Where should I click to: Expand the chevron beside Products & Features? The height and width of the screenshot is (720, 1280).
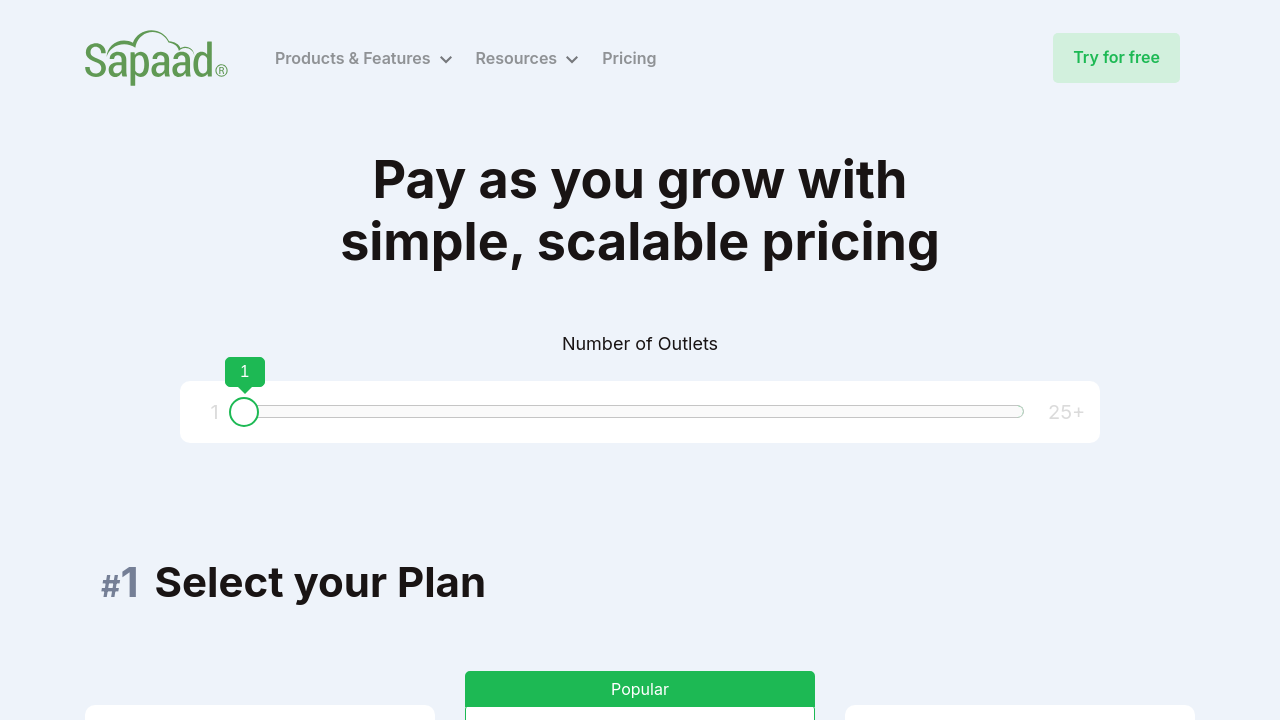[446, 60]
